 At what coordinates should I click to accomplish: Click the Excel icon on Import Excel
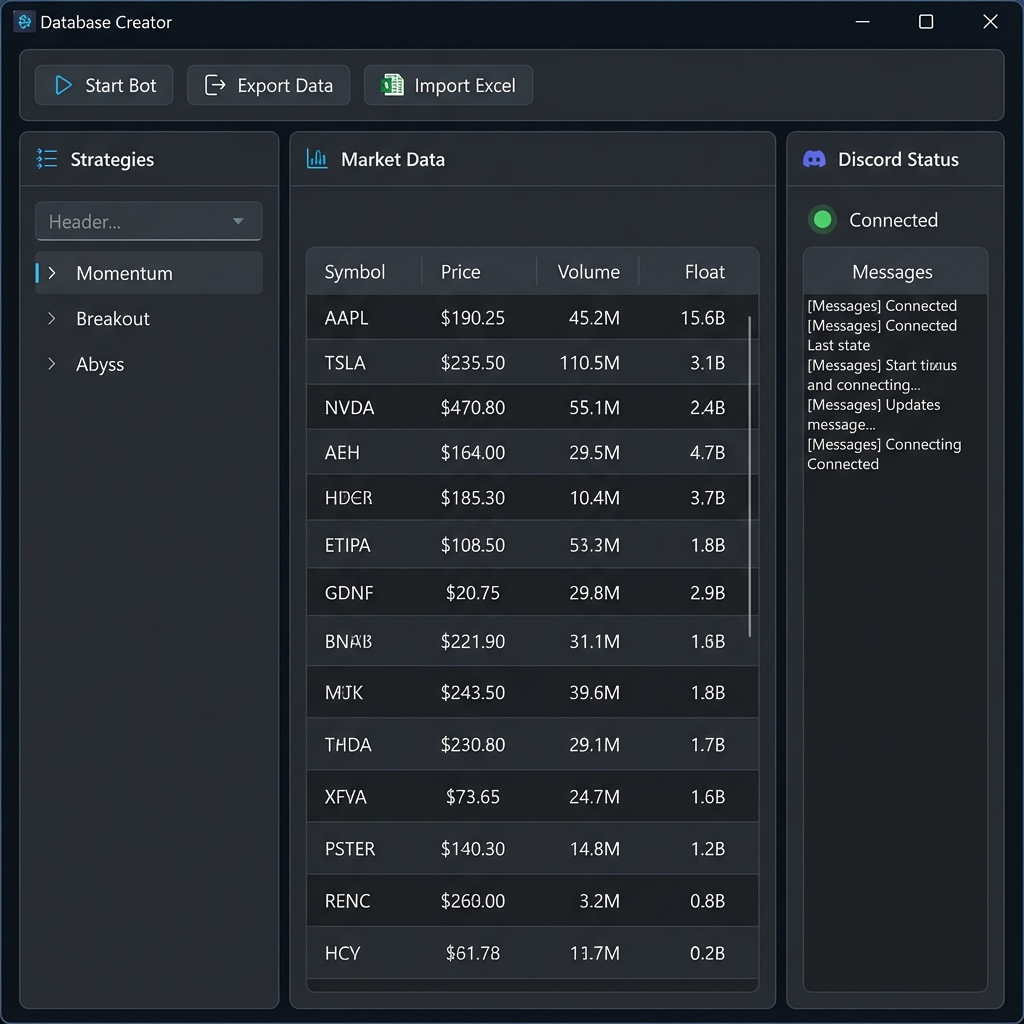(392, 85)
